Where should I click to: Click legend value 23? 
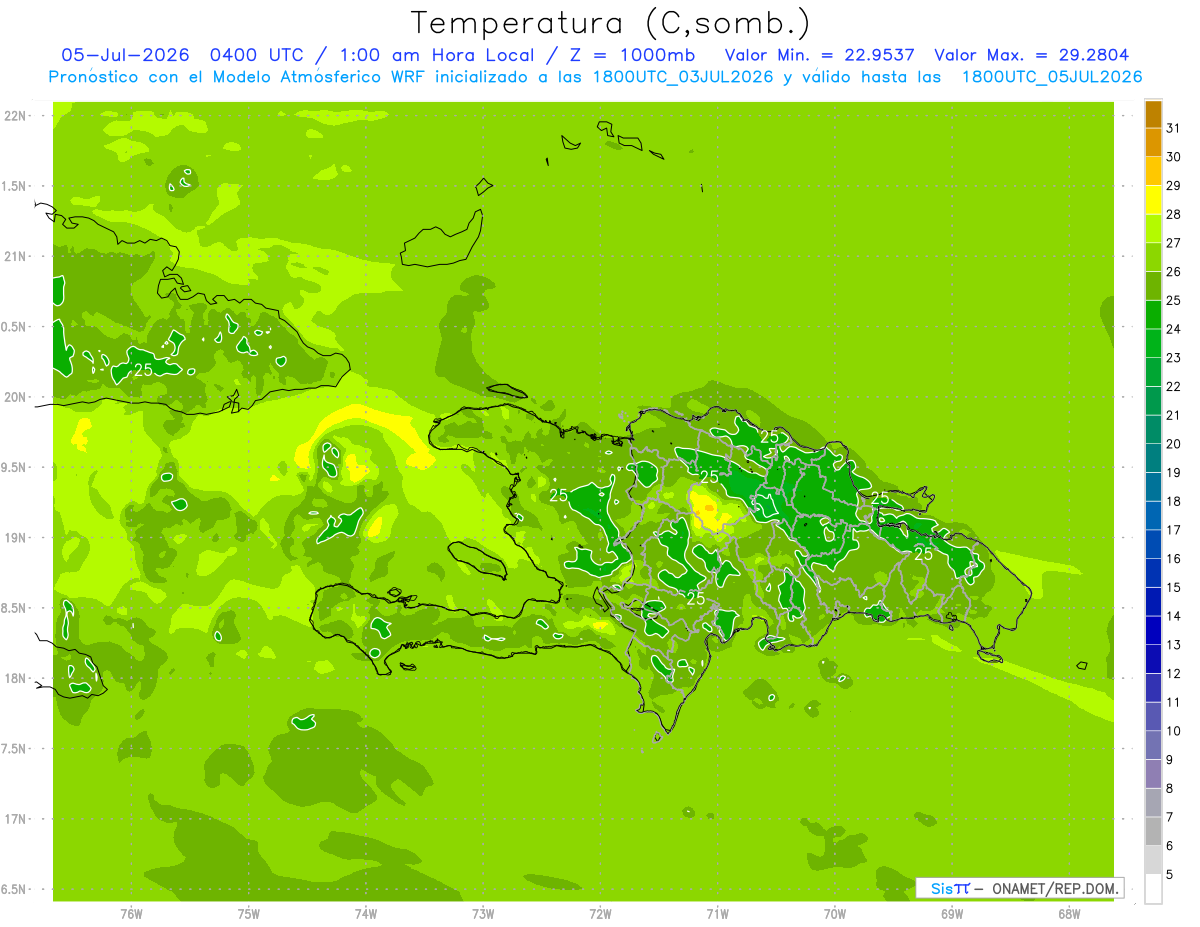[1173, 357]
